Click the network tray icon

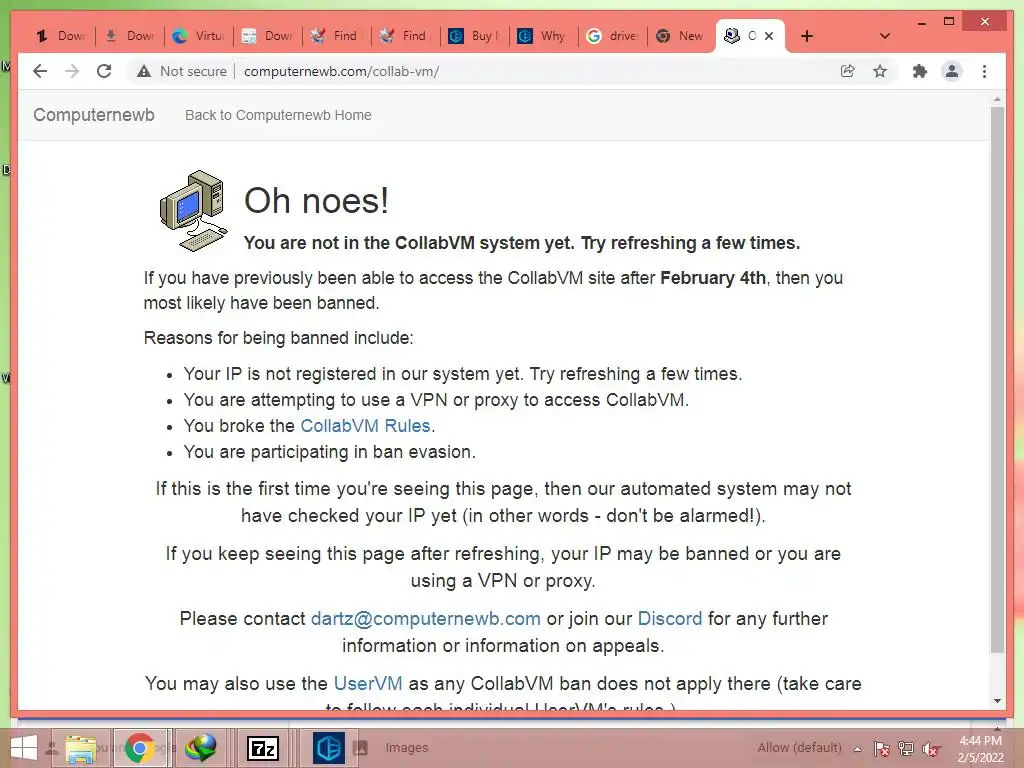(x=906, y=749)
